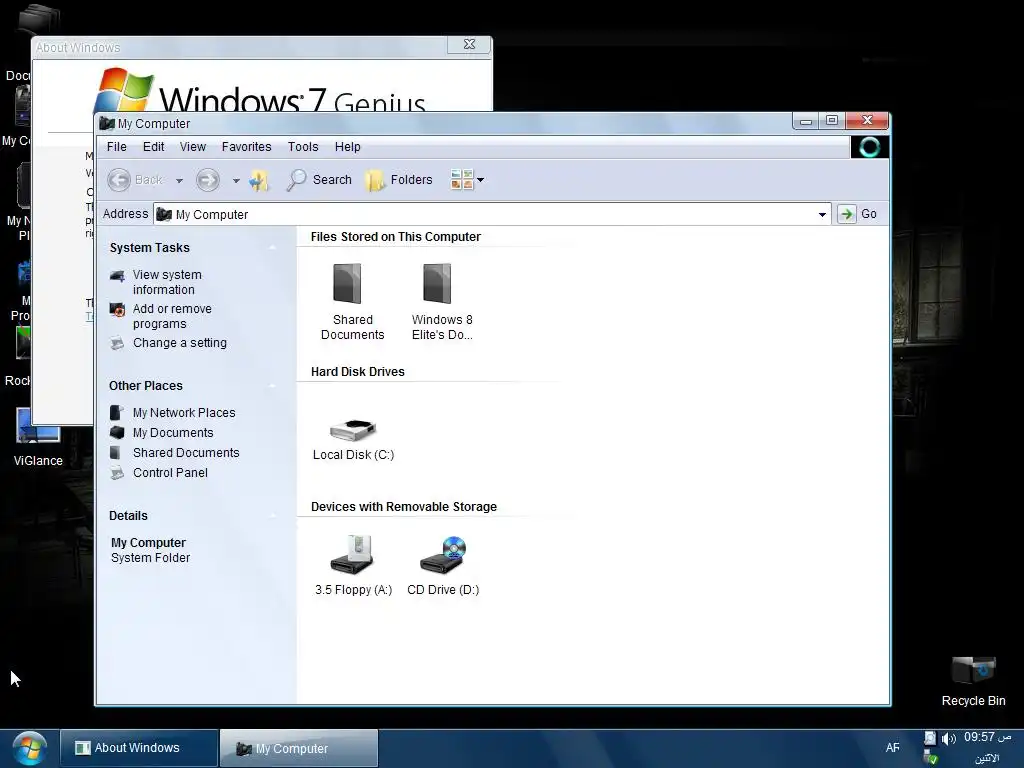Image resolution: width=1024 pixels, height=768 pixels.
Task: Toggle the Folders pane button
Action: (x=398, y=180)
